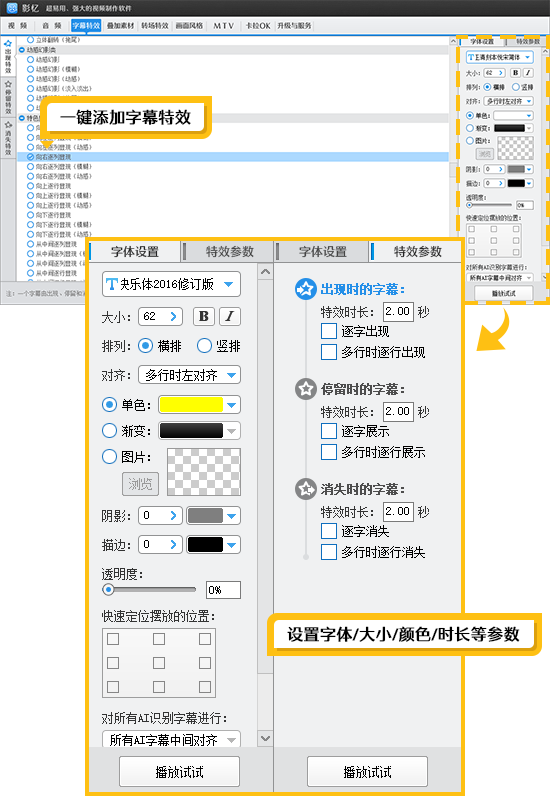
Task: Click the grey 阴影 color swatch in enlarged panel
Action: (205, 516)
